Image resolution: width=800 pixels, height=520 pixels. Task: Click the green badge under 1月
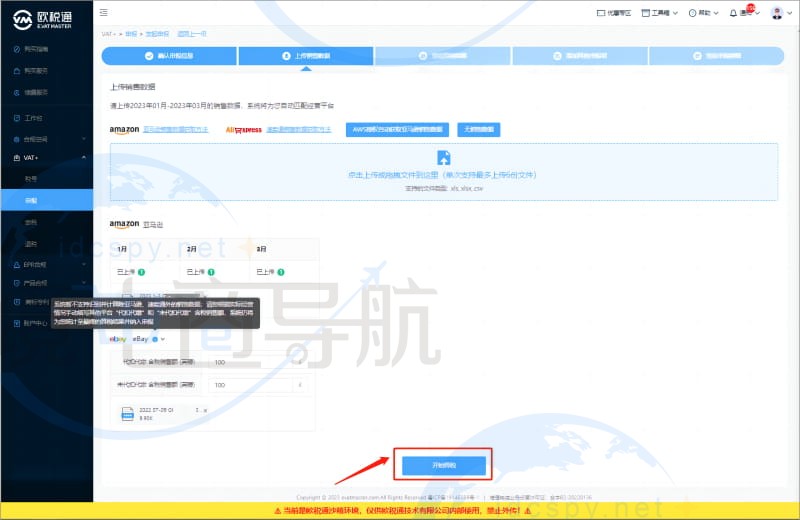[x=141, y=272]
